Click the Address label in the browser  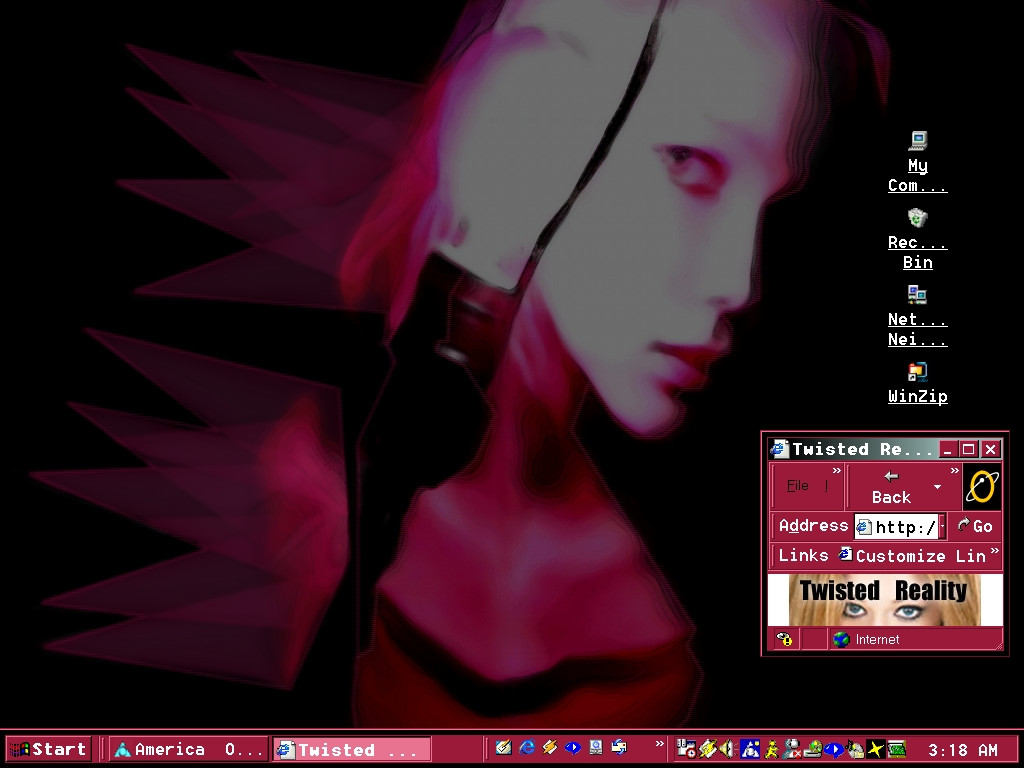click(x=813, y=526)
